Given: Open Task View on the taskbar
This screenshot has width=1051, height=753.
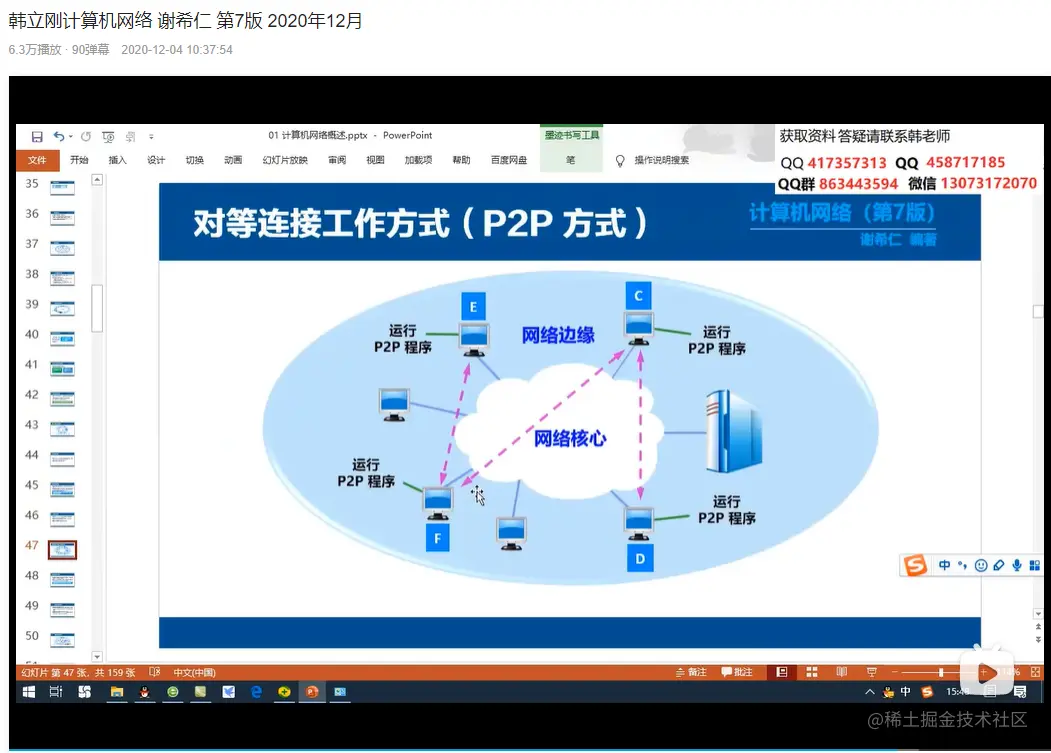Looking at the screenshot, I should click(56, 692).
